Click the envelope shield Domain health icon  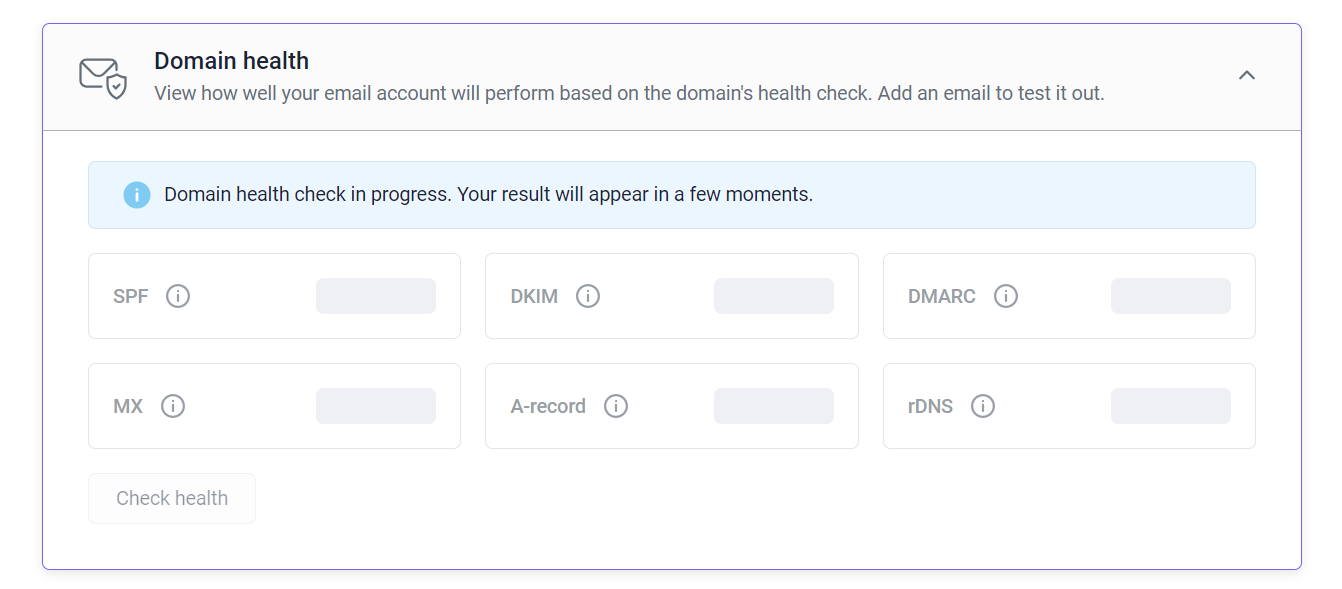point(103,78)
